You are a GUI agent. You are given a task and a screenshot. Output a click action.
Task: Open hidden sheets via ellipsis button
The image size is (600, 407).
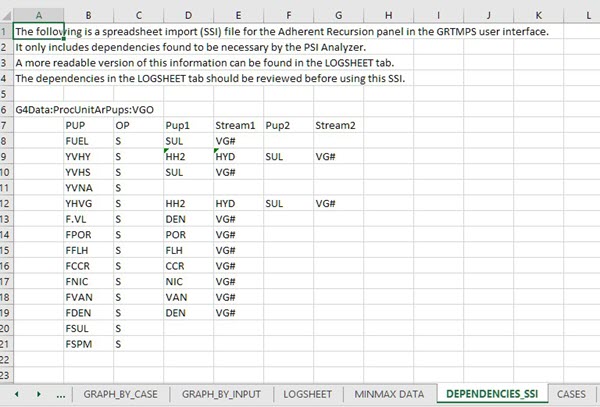pos(63,394)
